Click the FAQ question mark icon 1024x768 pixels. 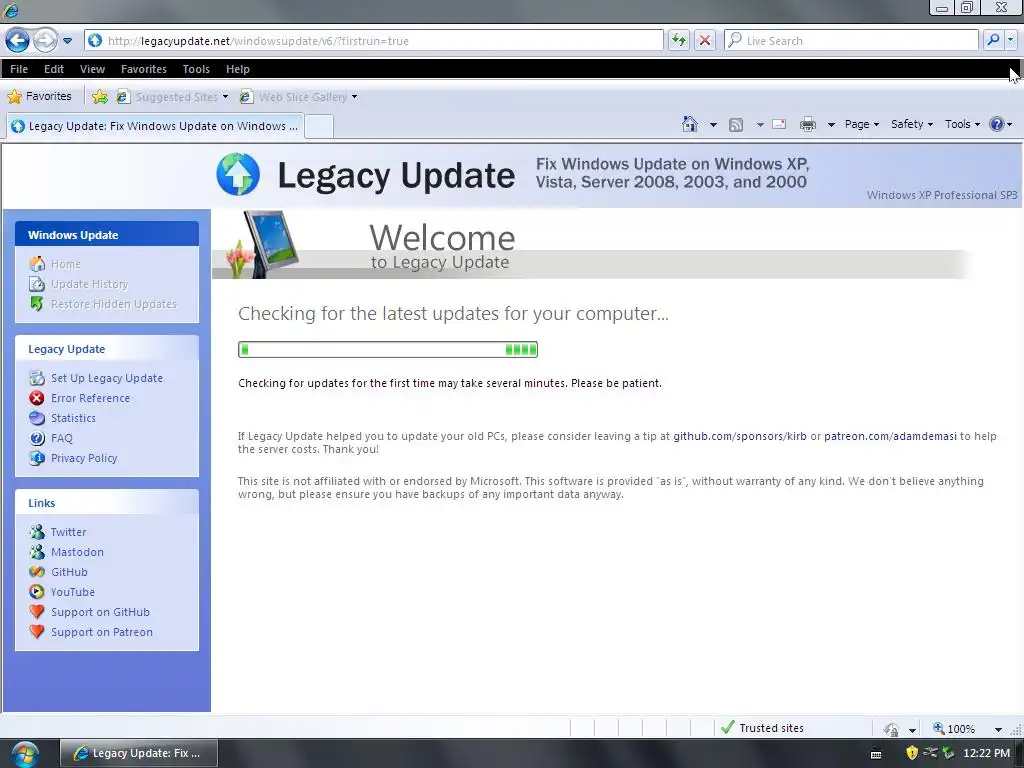(x=37, y=438)
